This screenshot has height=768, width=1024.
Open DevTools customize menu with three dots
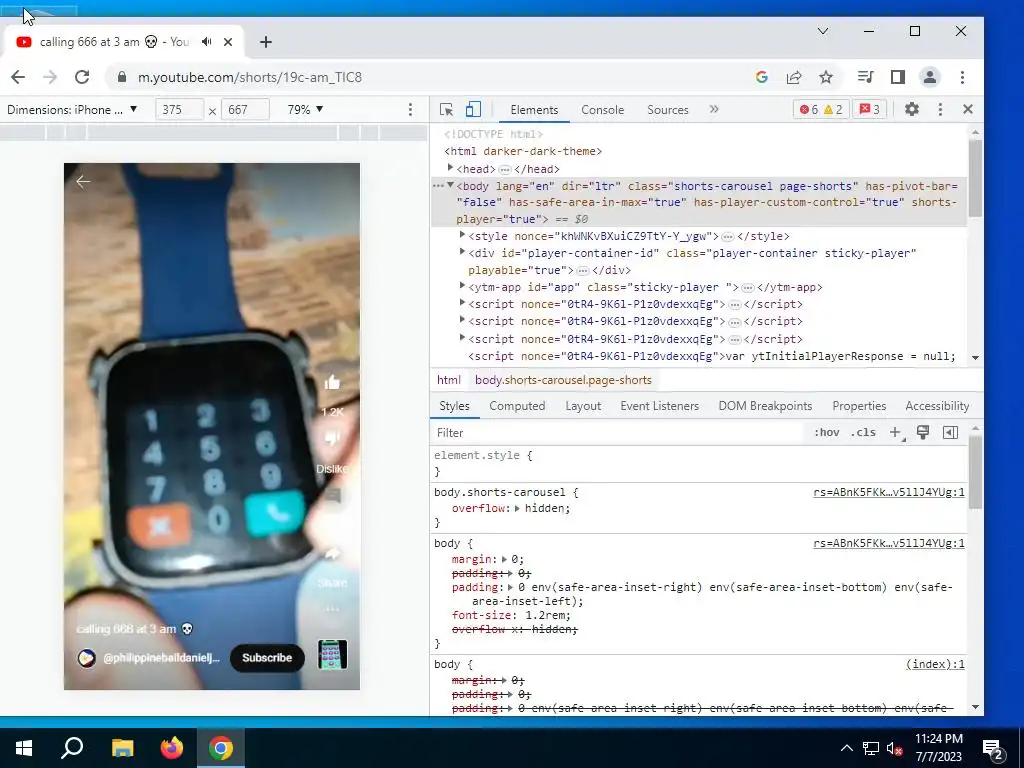(940, 110)
